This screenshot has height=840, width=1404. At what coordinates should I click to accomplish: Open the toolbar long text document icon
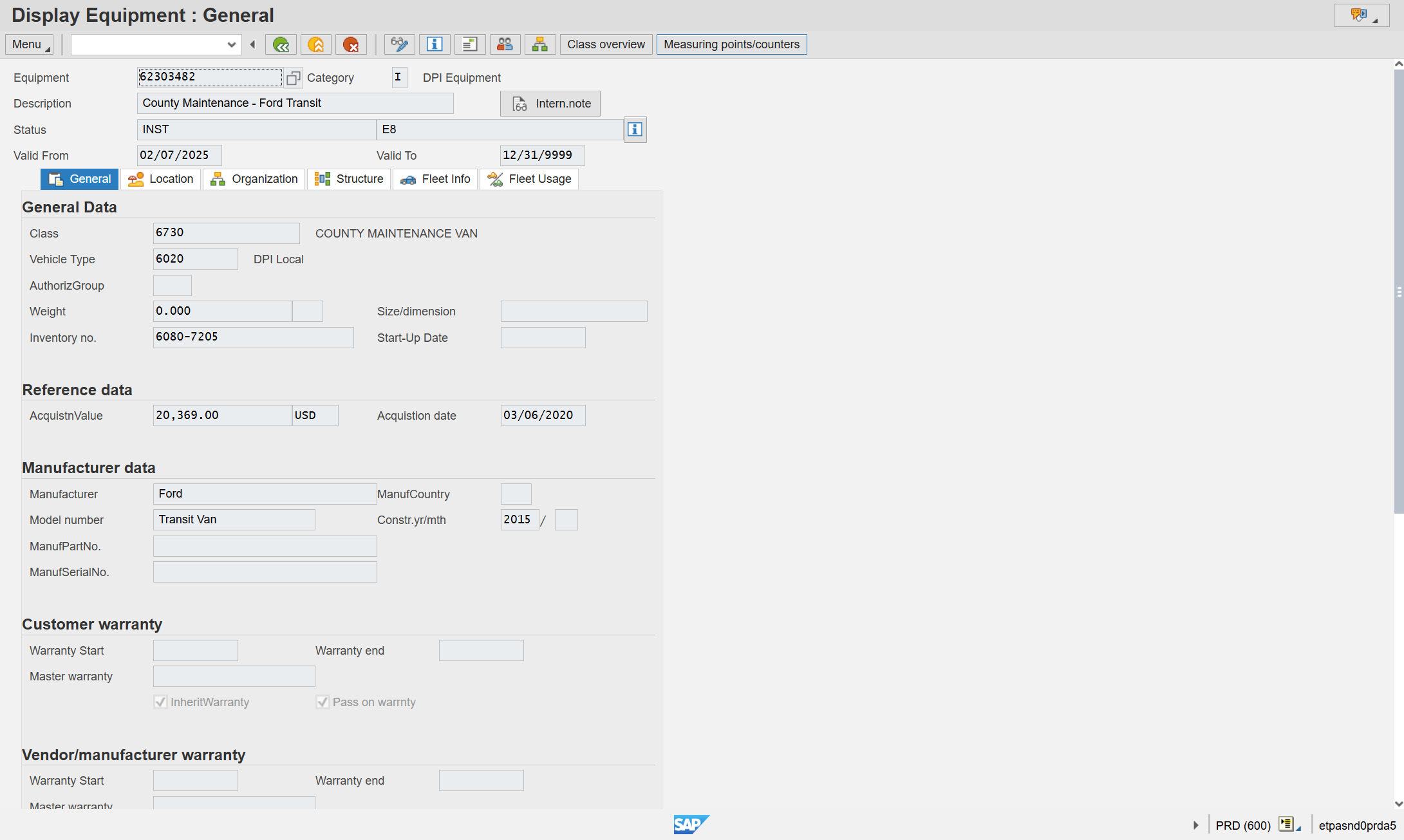click(470, 44)
